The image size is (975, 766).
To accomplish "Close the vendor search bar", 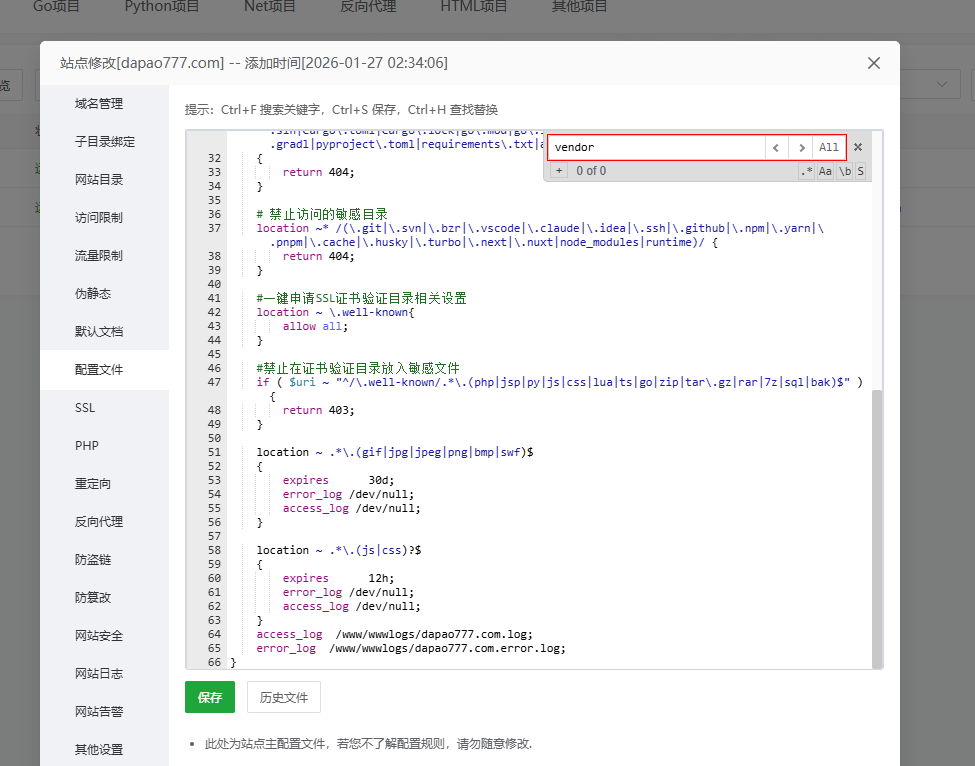I will pos(857,147).
